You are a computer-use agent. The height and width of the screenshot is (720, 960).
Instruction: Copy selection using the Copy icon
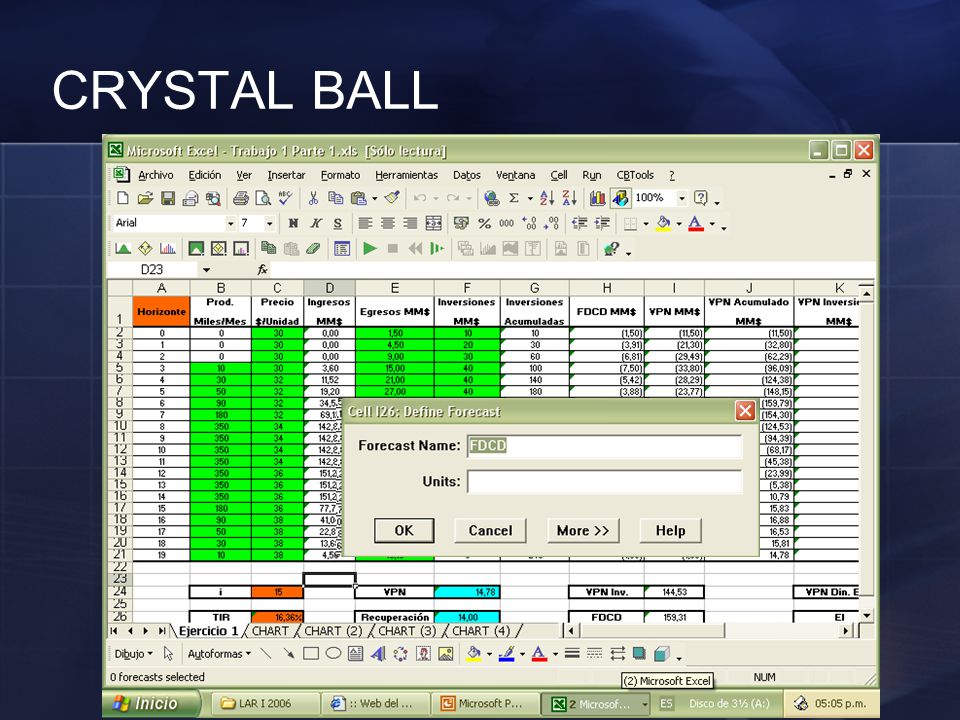tap(336, 198)
